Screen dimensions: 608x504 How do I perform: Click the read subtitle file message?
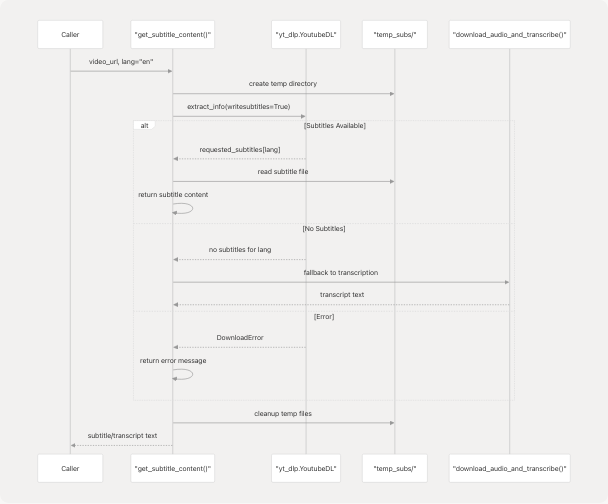[x=283, y=172]
